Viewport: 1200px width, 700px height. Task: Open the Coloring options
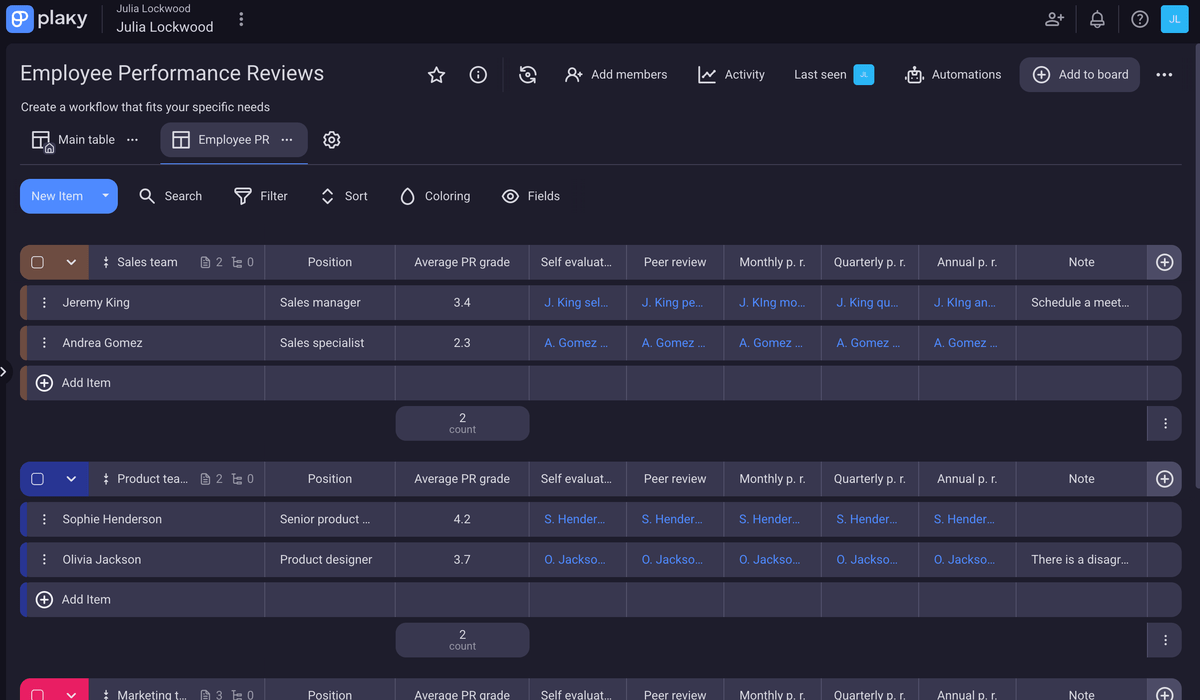[x=435, y=196]
